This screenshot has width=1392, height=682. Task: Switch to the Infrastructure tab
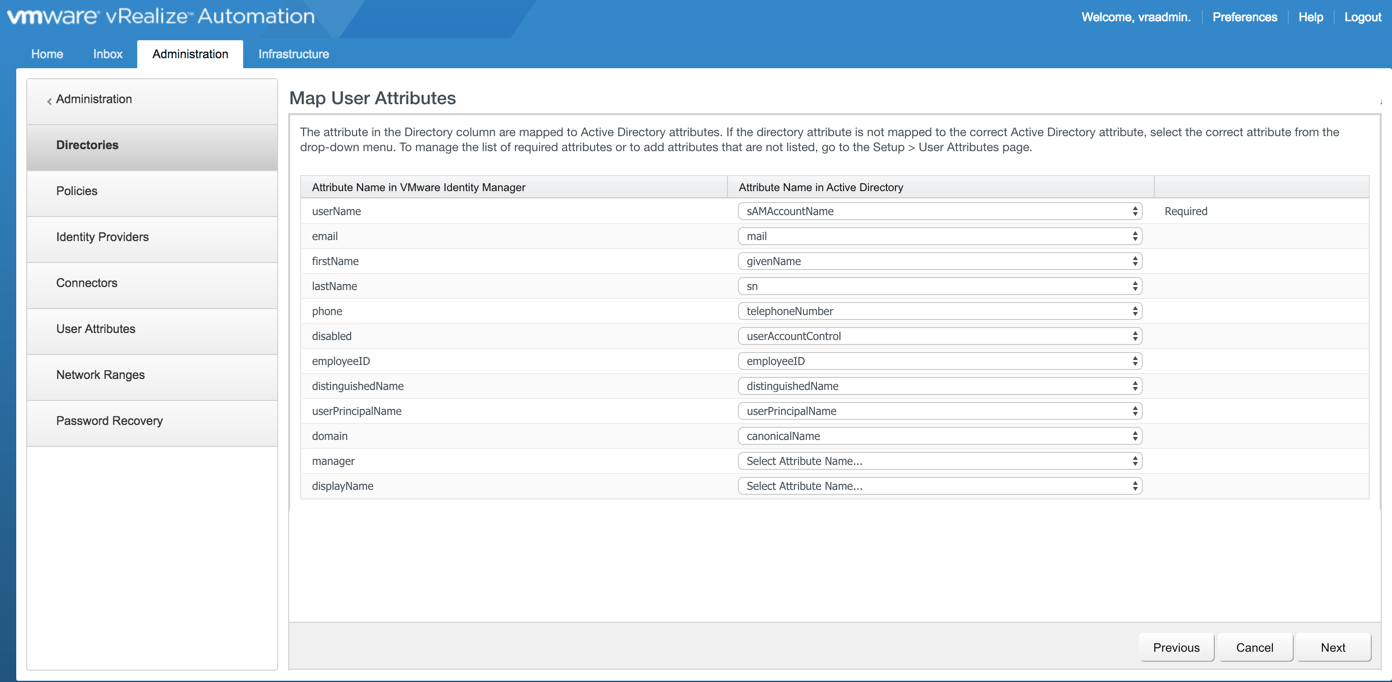293,54
